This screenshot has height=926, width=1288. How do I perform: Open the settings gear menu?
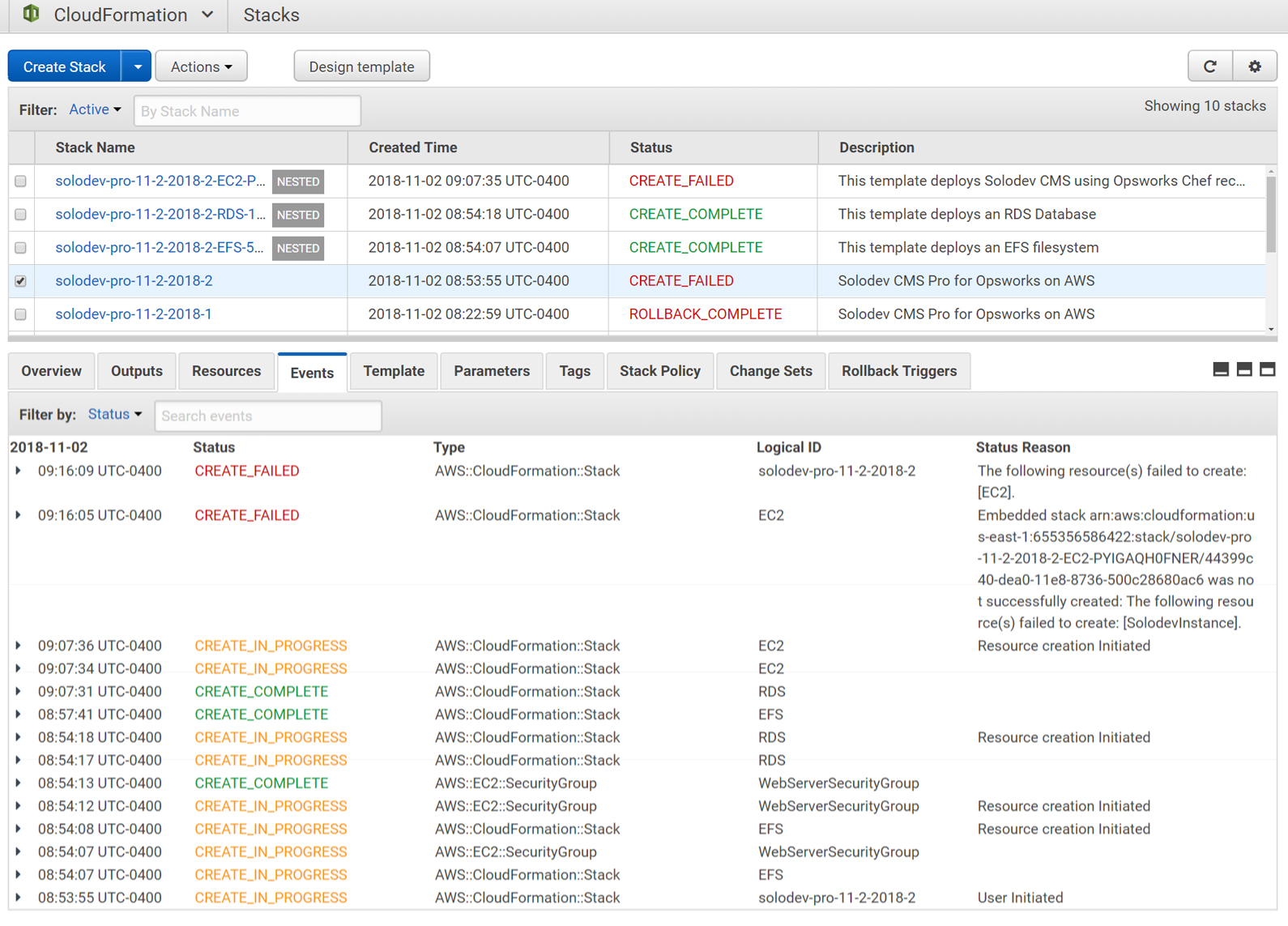tap(1255, 66)
